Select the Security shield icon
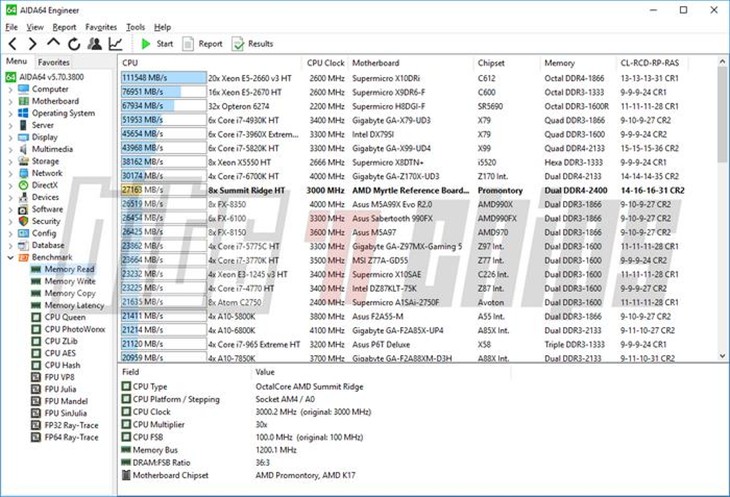730x497 pixels. click(x=23, y=221)
